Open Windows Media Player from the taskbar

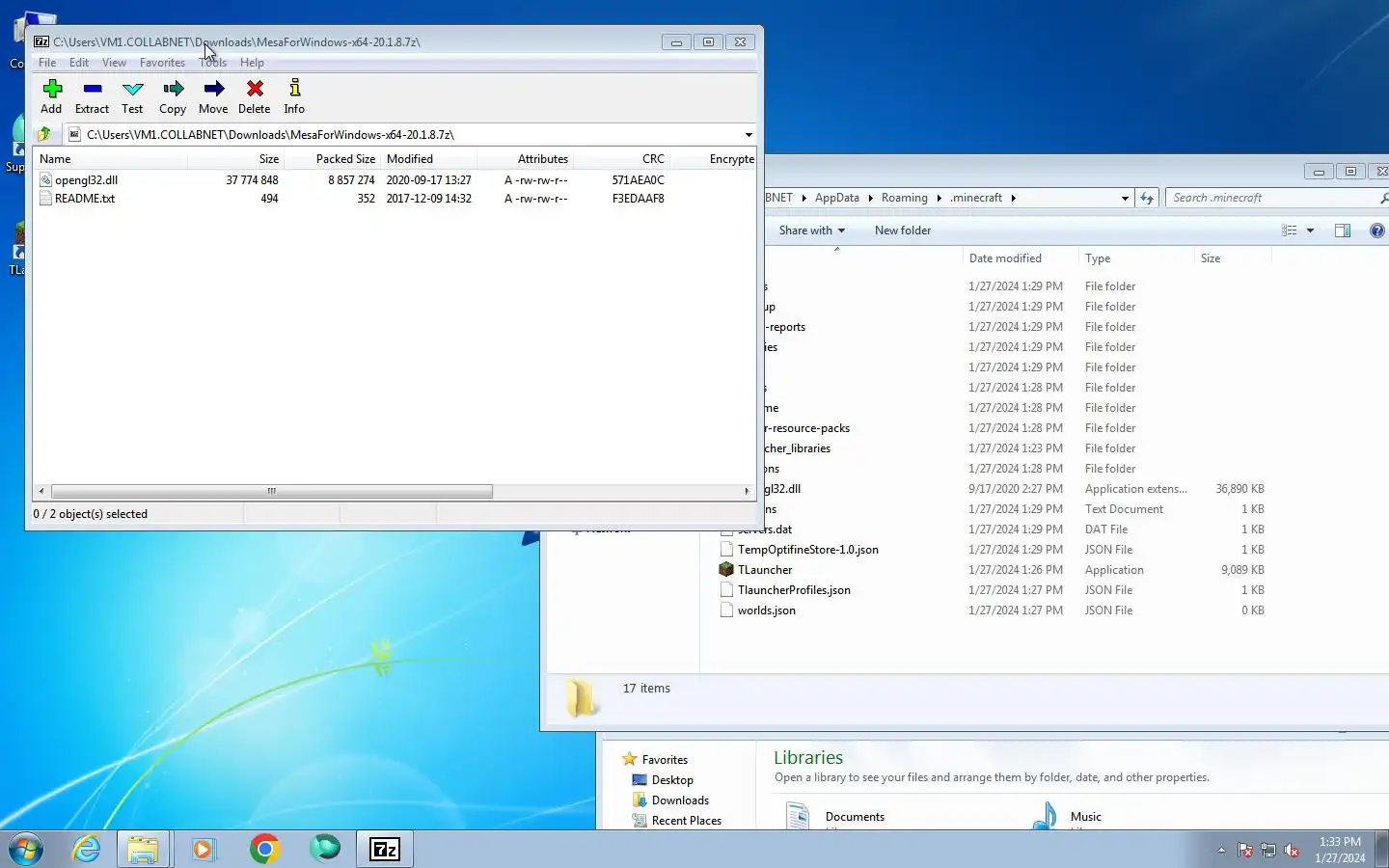pyautogui.click(x=204, y=850)
